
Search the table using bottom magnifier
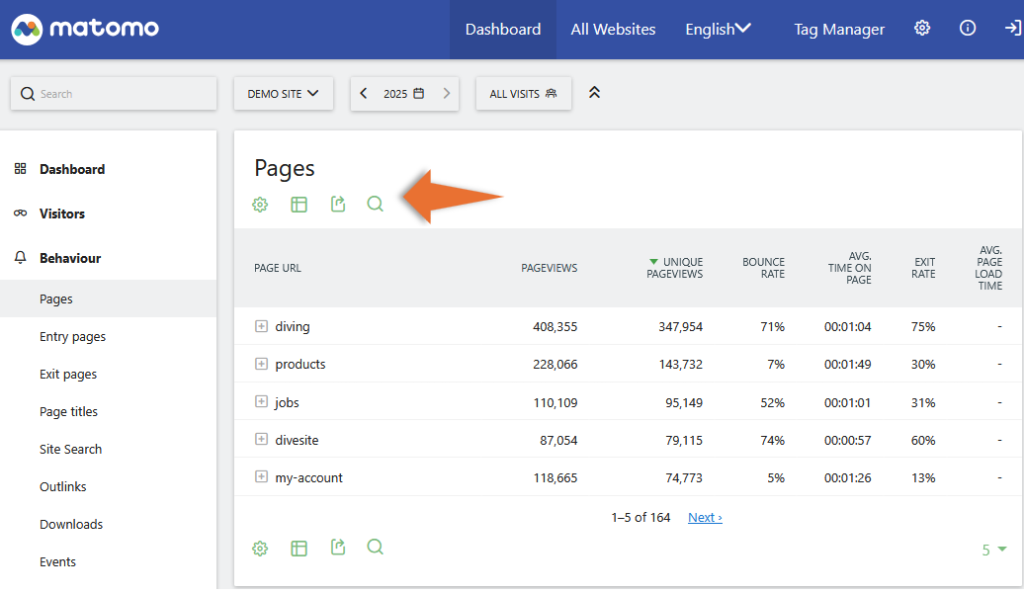[x=375, y=547]
